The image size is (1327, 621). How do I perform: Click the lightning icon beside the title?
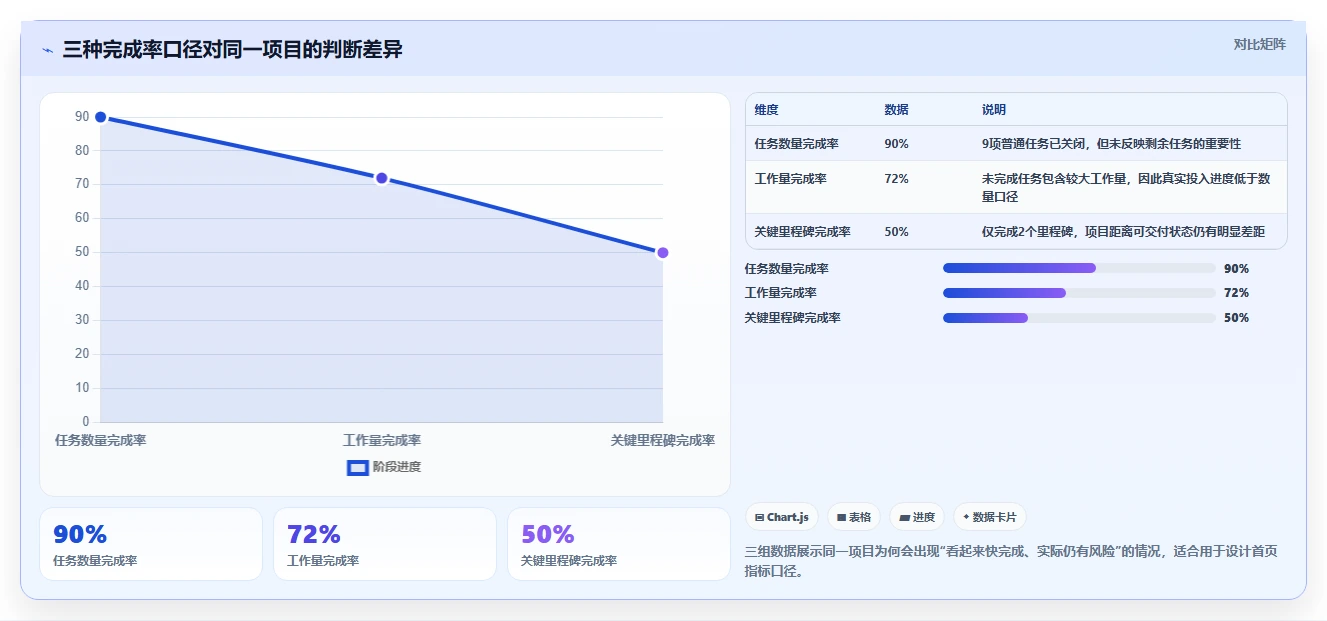(47, 50)
